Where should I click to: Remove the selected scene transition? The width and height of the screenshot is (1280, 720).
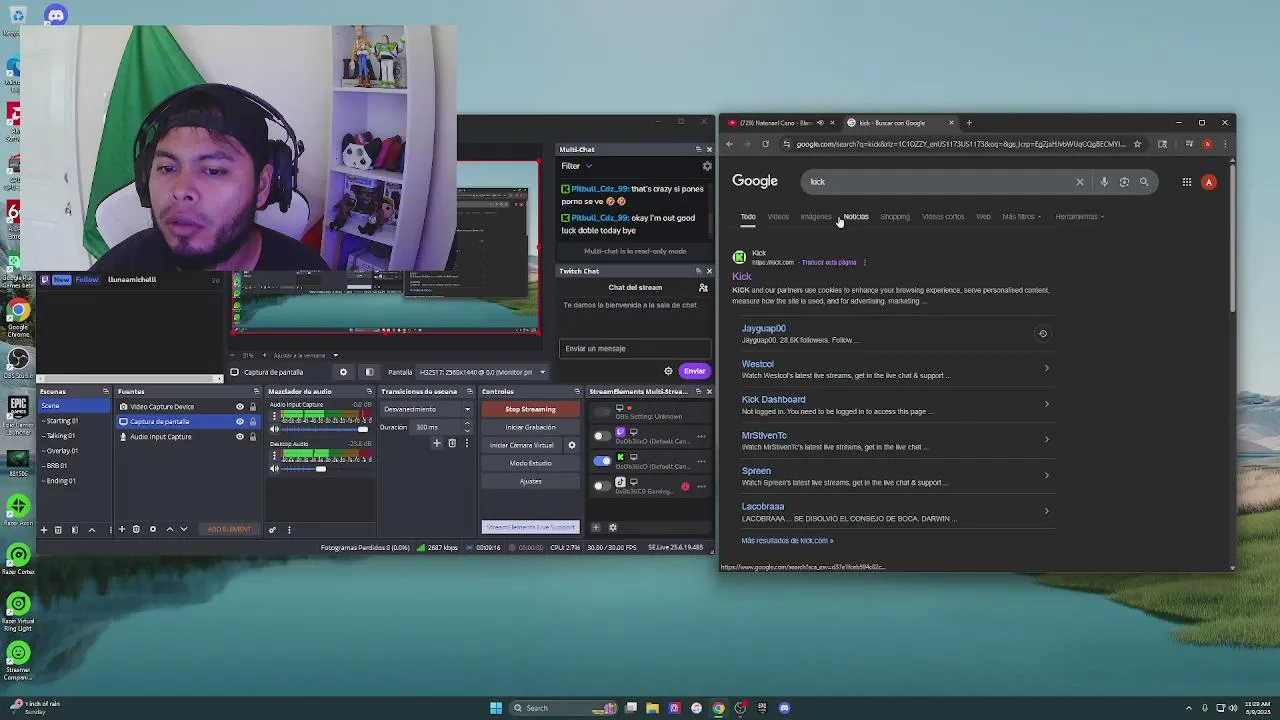[x=452, y=443]
